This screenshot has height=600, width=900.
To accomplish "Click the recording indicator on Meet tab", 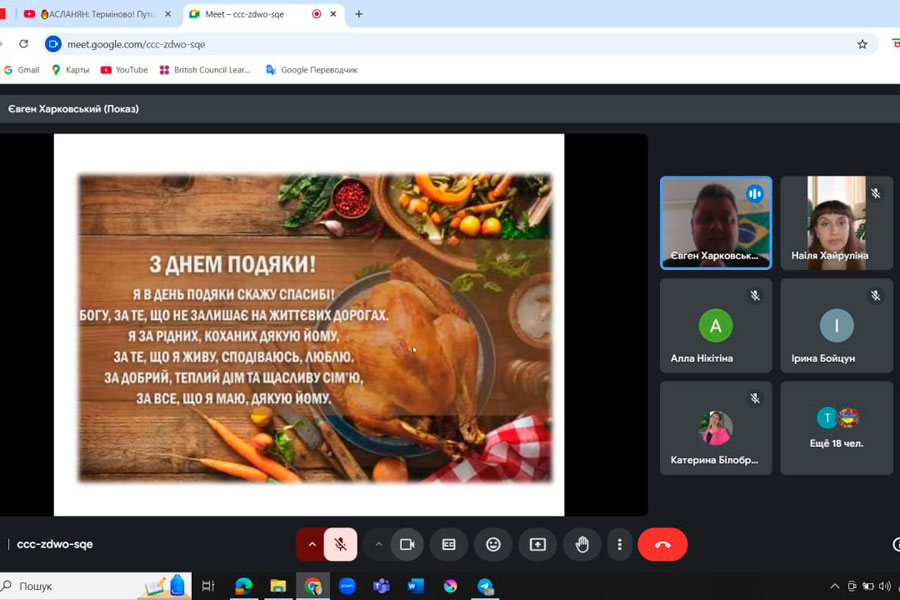I will [x=316, y=14].
